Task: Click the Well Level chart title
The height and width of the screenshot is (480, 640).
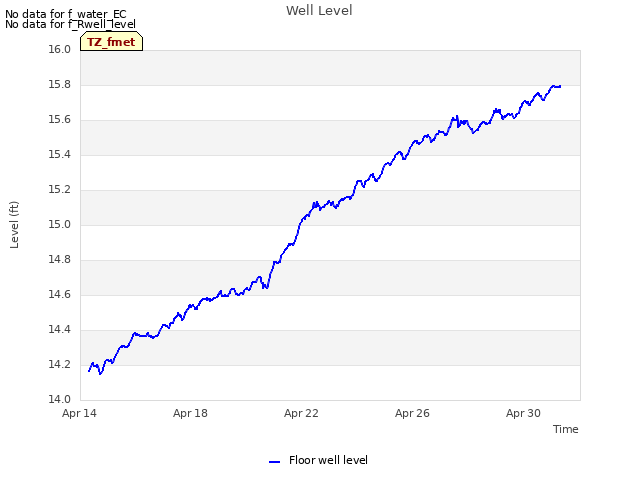Action: click(319, 11)
